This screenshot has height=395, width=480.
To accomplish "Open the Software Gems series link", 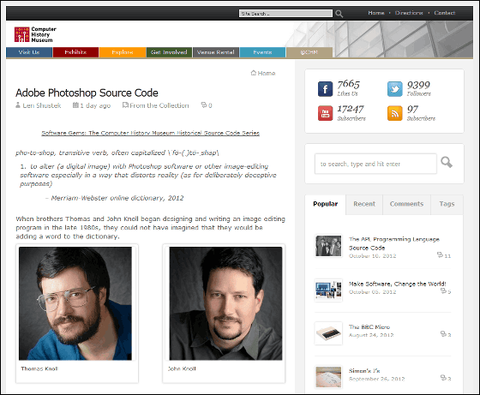I will coord(150,133).
